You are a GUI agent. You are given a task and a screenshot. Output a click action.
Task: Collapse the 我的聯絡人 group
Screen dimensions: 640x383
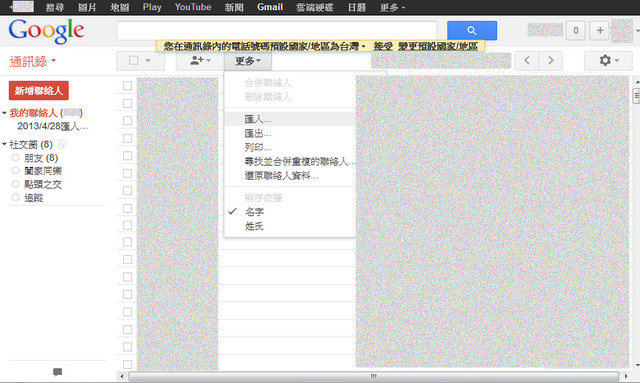coord(4,113)
